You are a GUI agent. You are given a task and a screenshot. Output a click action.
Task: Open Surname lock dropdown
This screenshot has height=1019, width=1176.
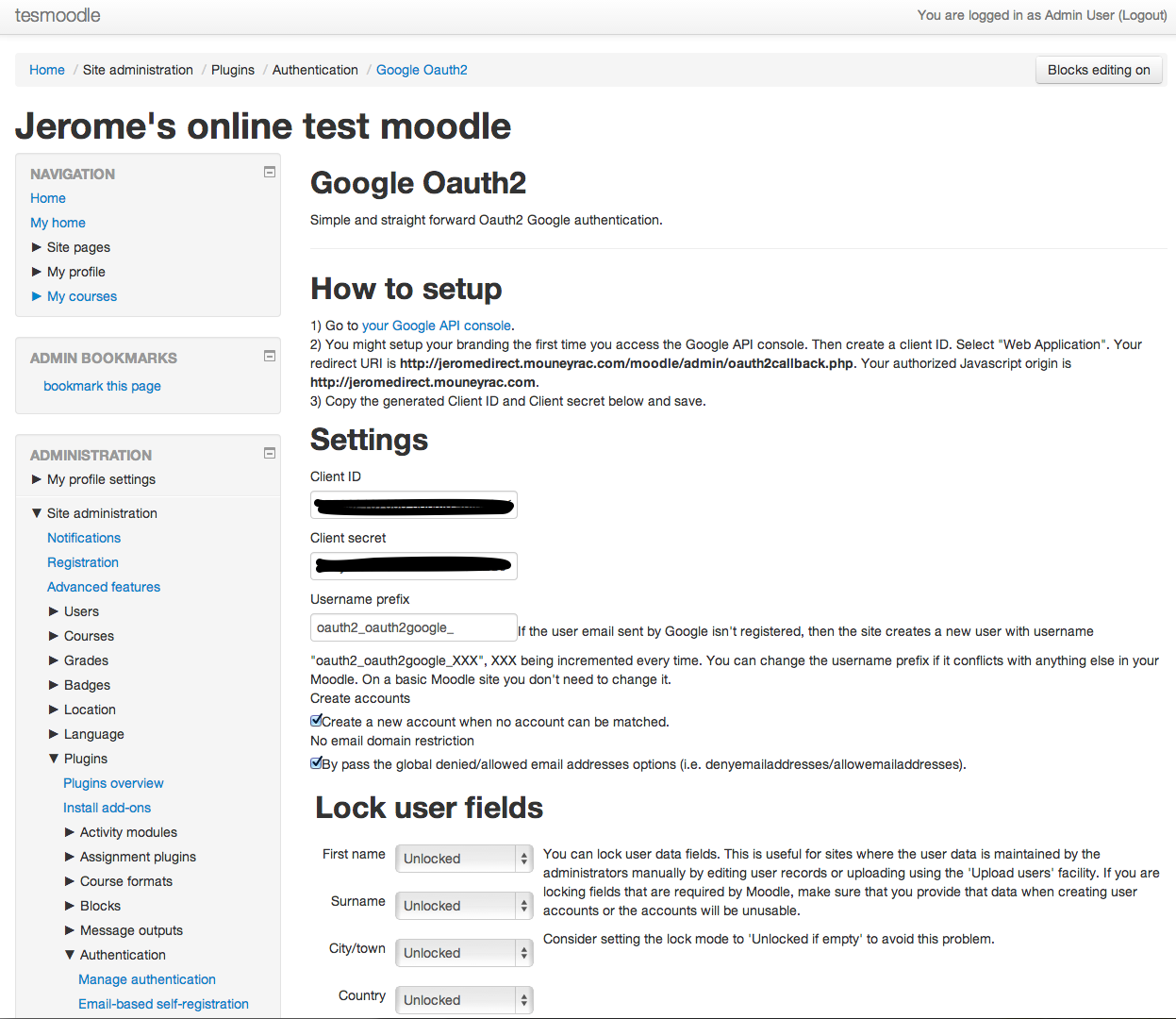(x=464, y=906)
